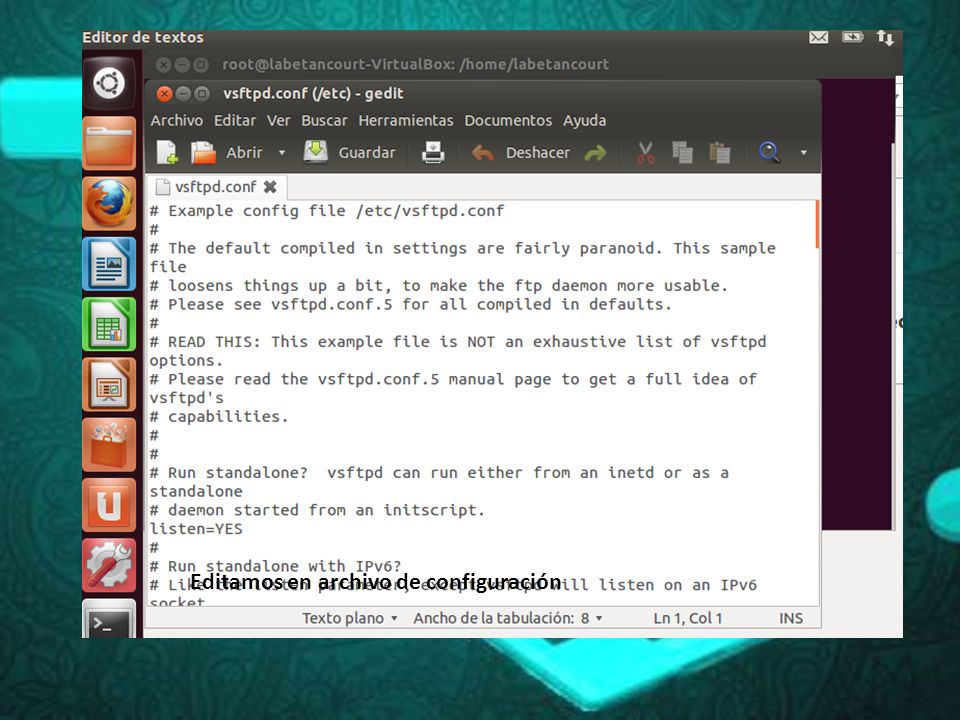
Task: Click the first line '# Example config file'
Action: pos(328,211)
